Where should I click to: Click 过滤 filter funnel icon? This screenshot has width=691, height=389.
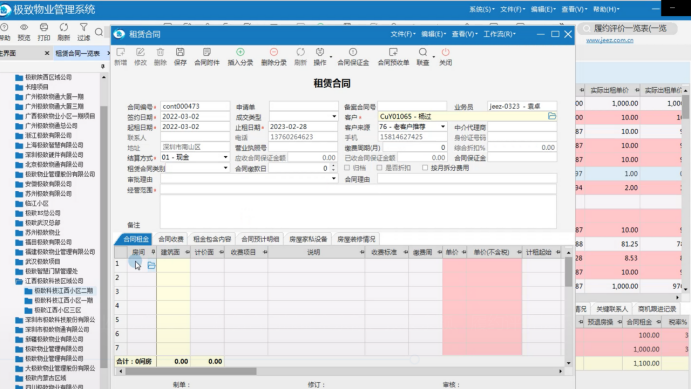coord(84,27)
